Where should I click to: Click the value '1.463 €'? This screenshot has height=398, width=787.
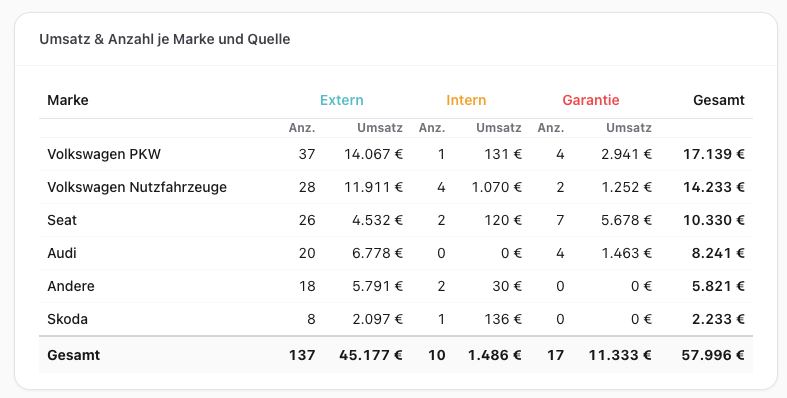coord(626,253)
